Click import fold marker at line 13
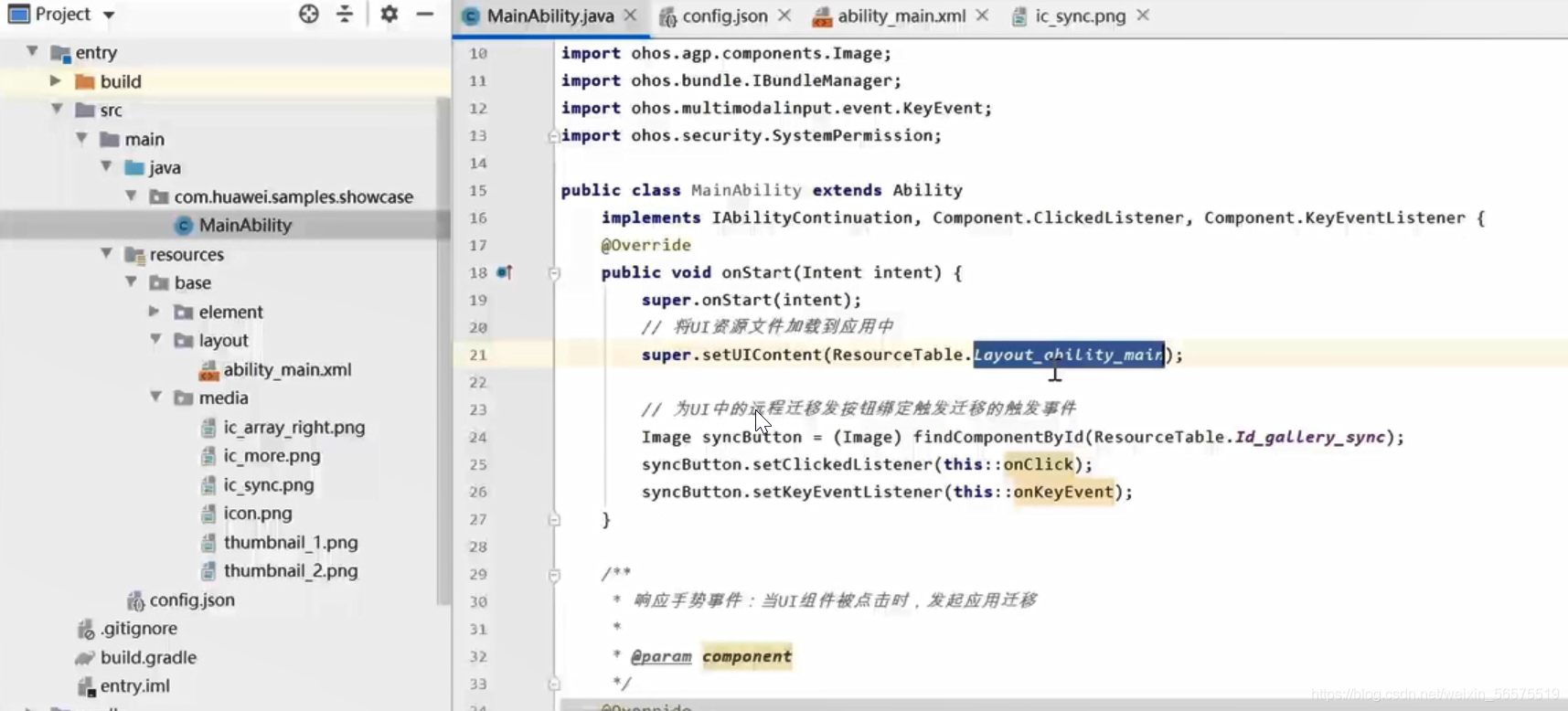Image resolution: width=1568 pixels, height=711 pixels. click(x=554, y=136)
